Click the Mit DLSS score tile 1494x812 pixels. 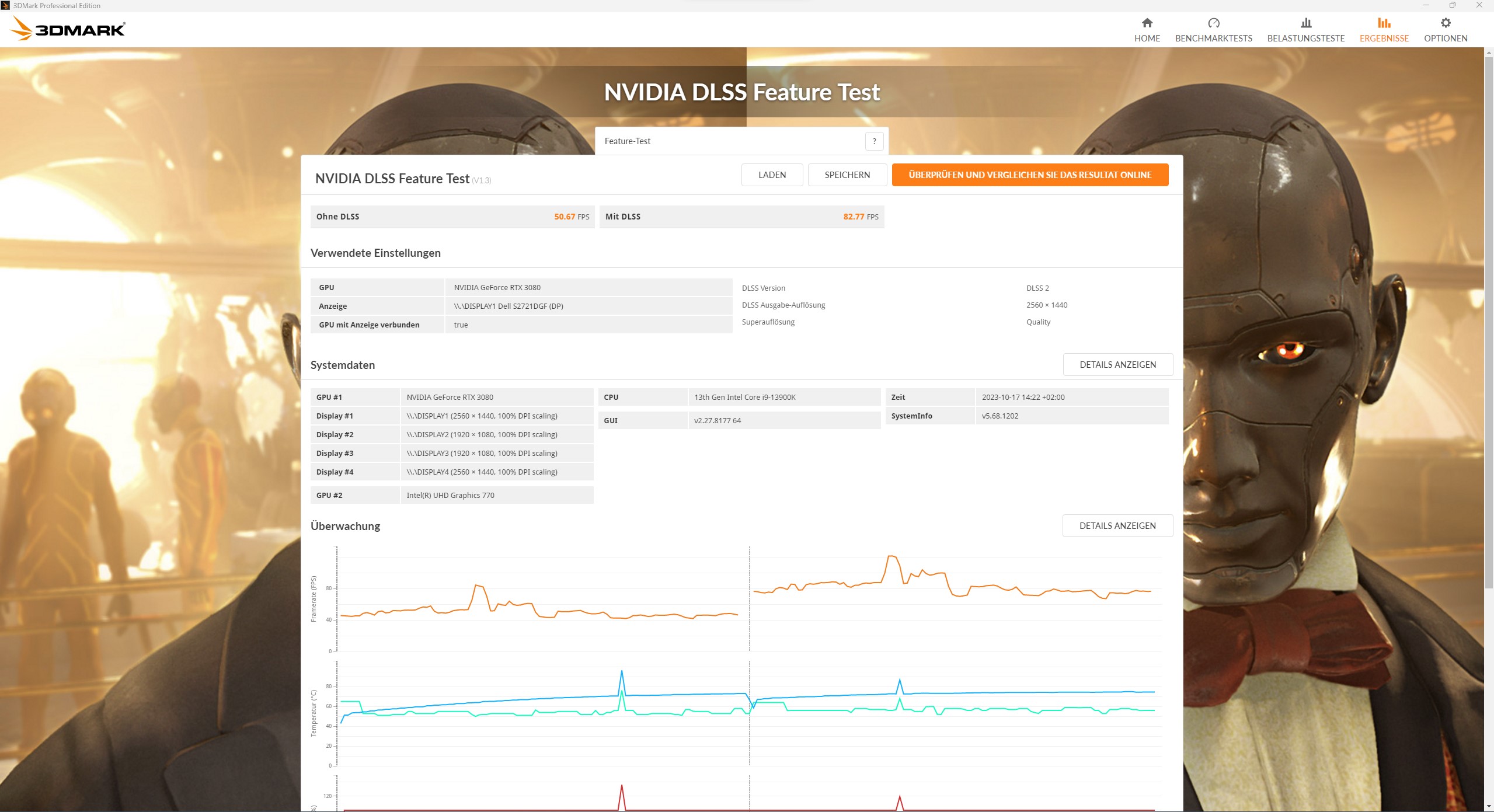(741, 217)
